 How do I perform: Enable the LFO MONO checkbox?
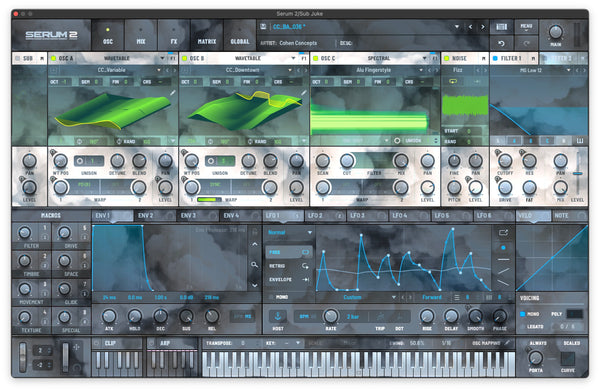click(271, 297)
